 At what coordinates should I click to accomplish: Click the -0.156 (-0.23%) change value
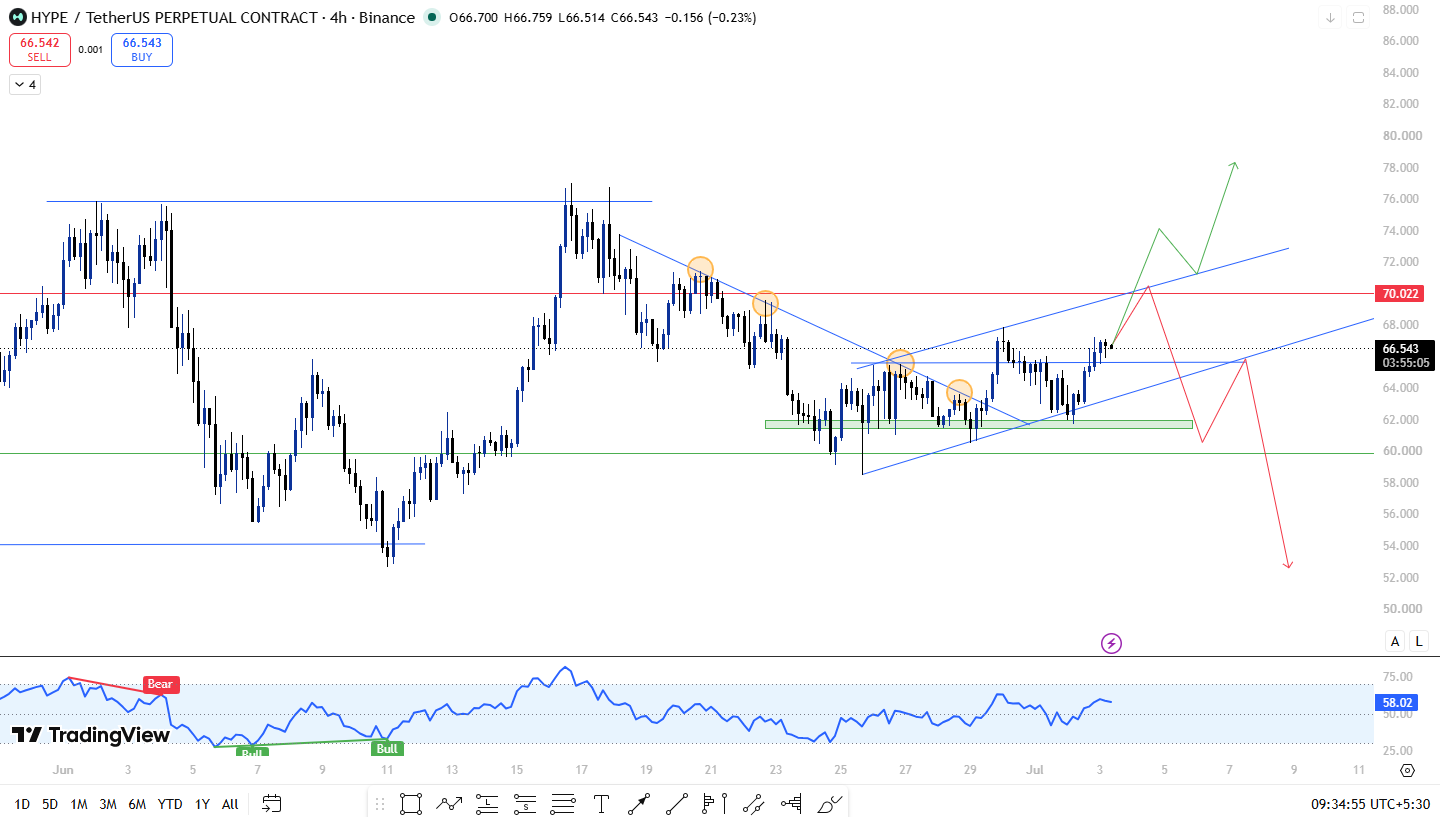tap(709, 17)
